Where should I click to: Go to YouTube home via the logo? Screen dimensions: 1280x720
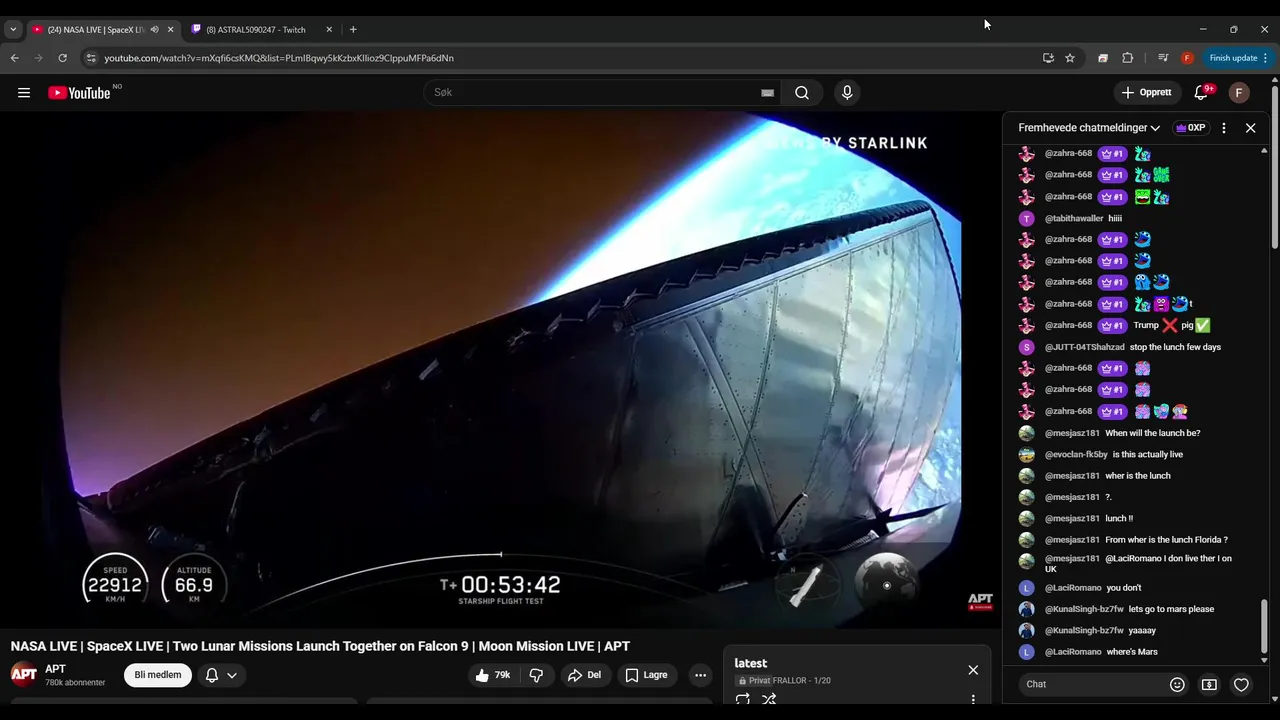[79, 93]
